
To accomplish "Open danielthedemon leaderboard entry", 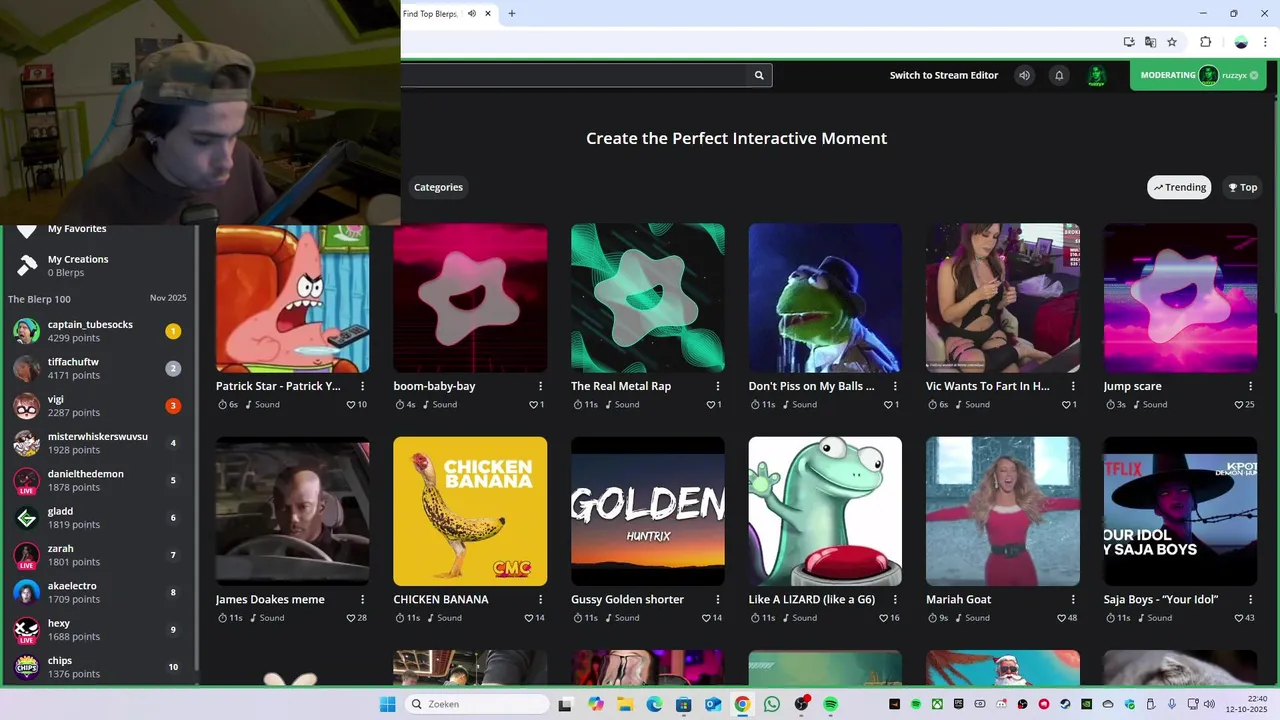I will [98, 480].
